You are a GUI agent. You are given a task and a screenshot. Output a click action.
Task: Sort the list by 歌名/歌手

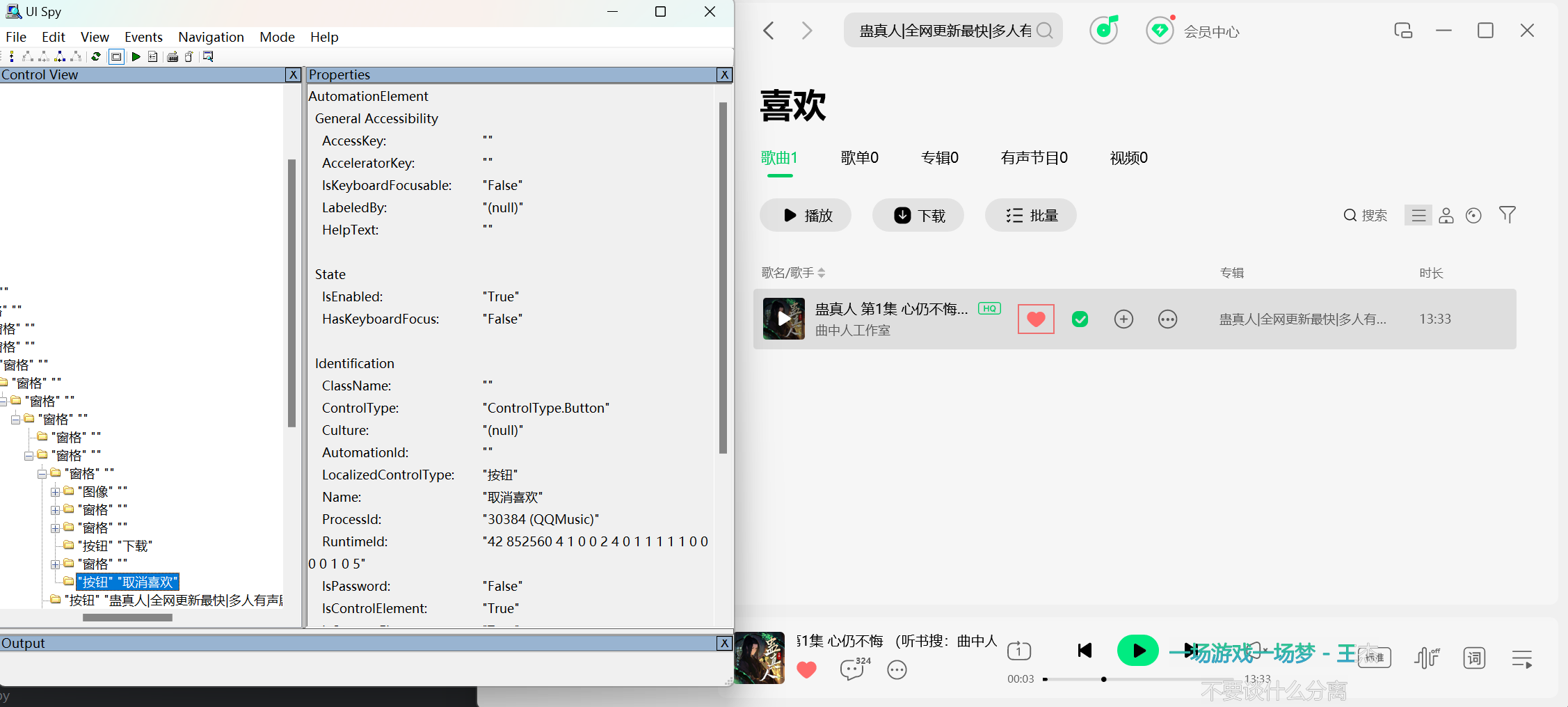(793, 273)
